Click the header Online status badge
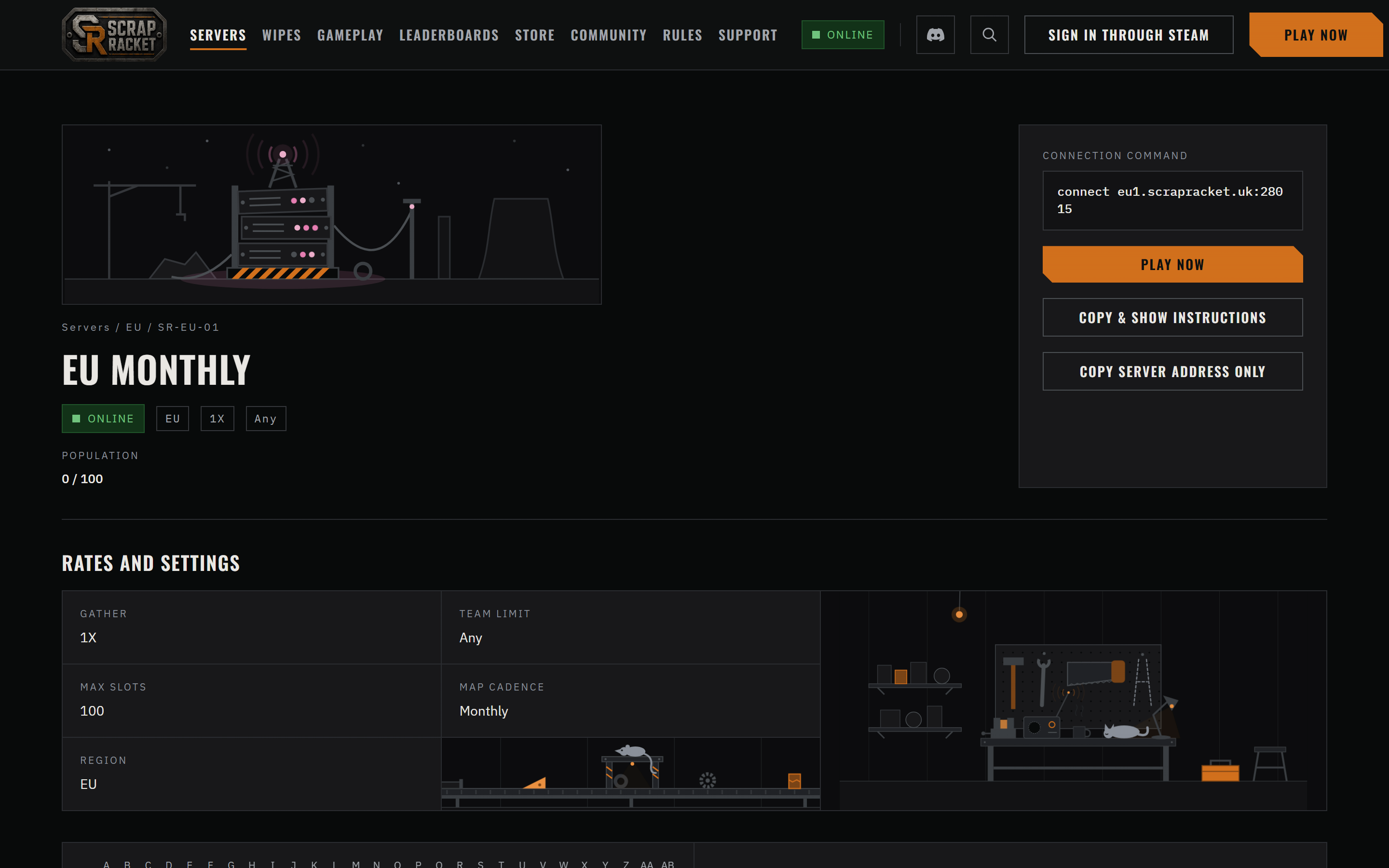Image resolution: width=1389 pixels, height=868 pixels. 843,35
